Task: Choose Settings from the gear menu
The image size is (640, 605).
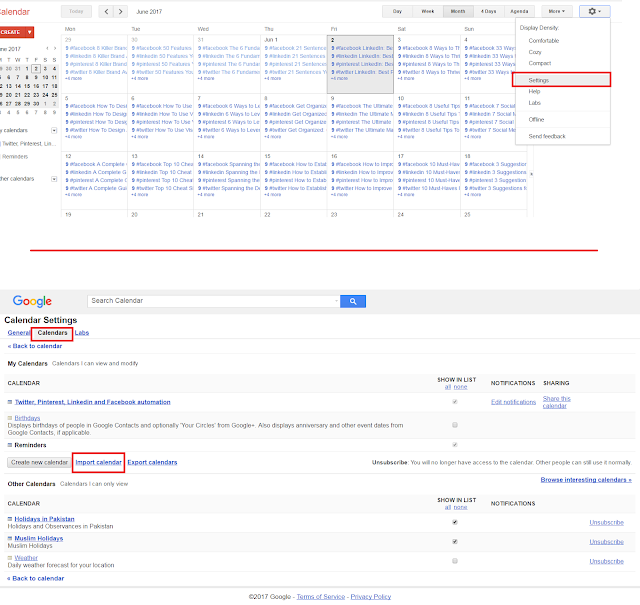Action: 562,80
